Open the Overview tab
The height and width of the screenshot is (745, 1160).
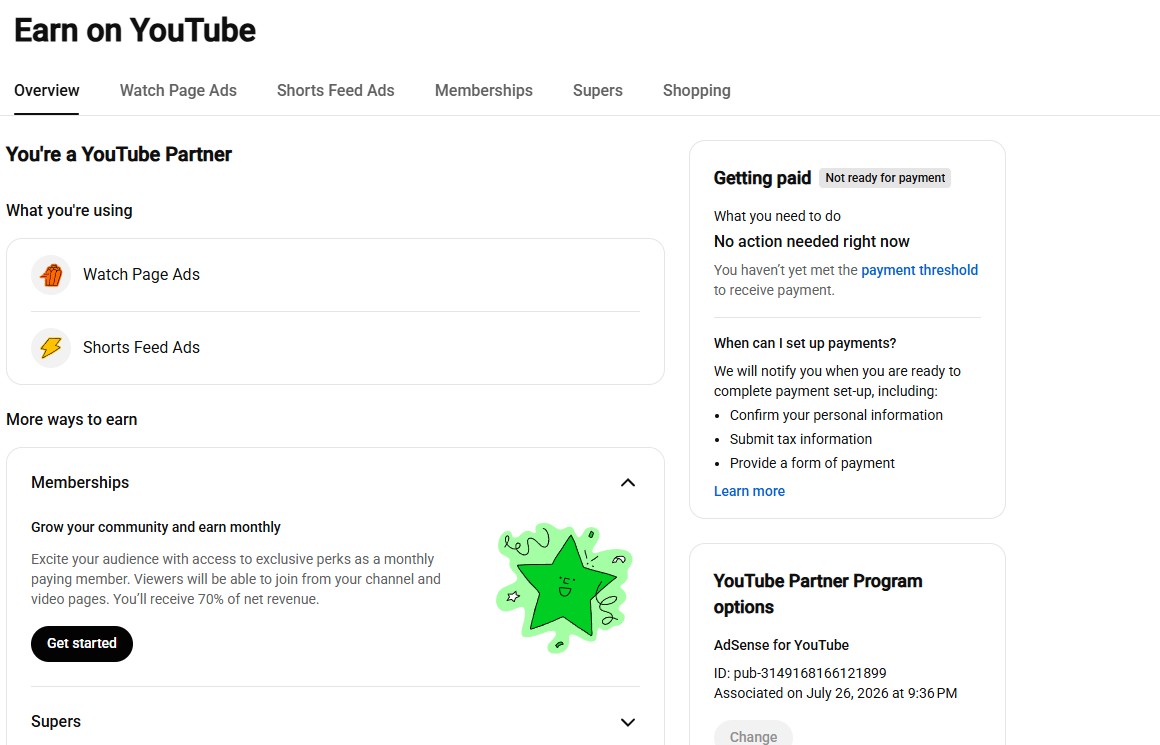point(47,91)
